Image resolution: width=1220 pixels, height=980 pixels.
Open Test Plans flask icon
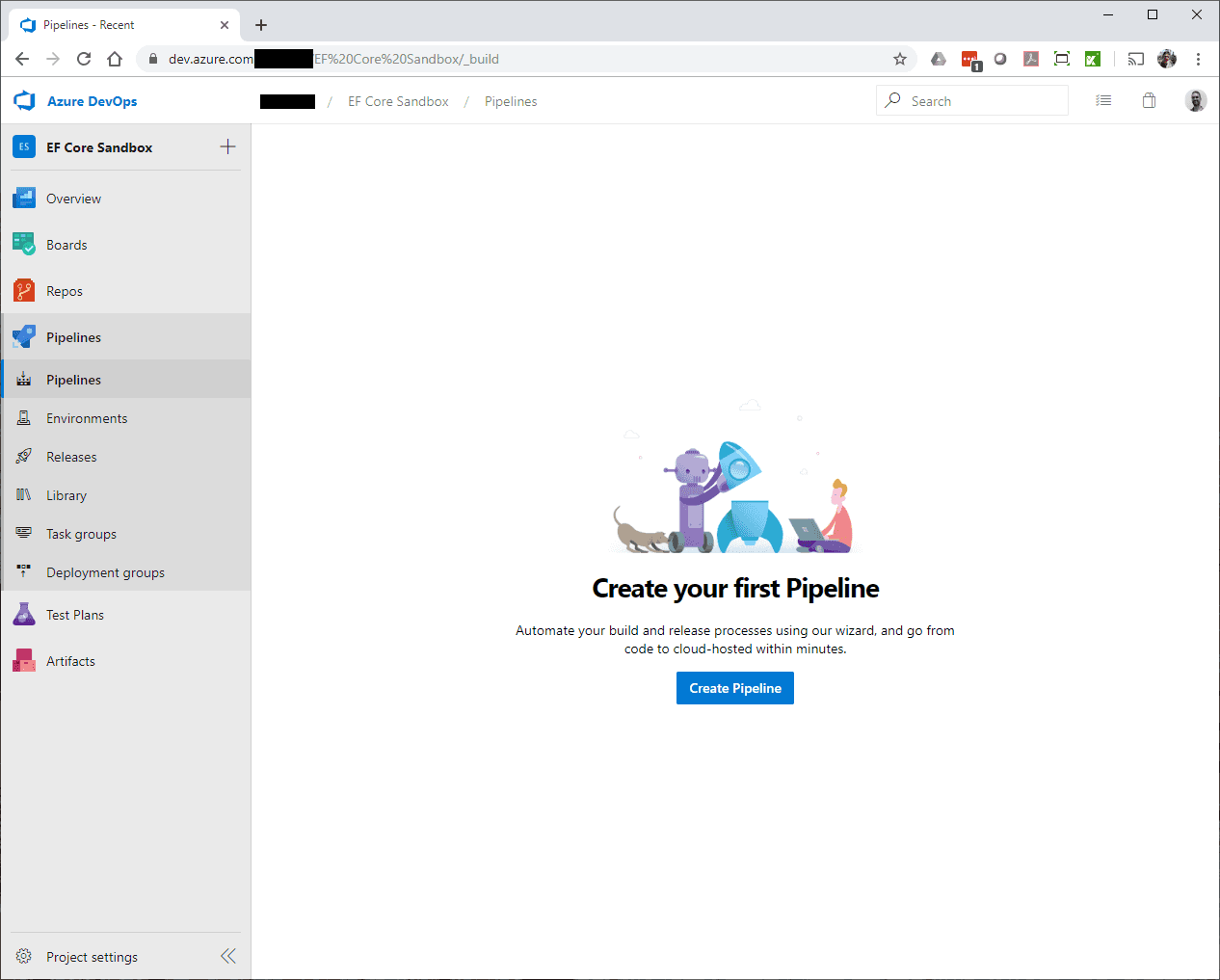(x=24, y=615)
